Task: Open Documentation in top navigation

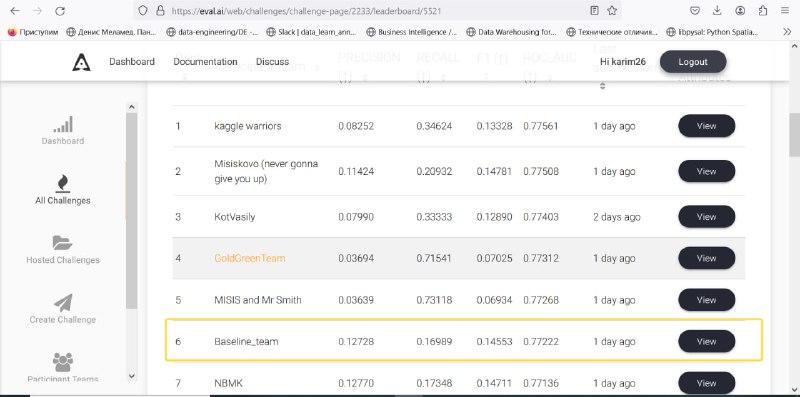Action: tap(205, 62)
